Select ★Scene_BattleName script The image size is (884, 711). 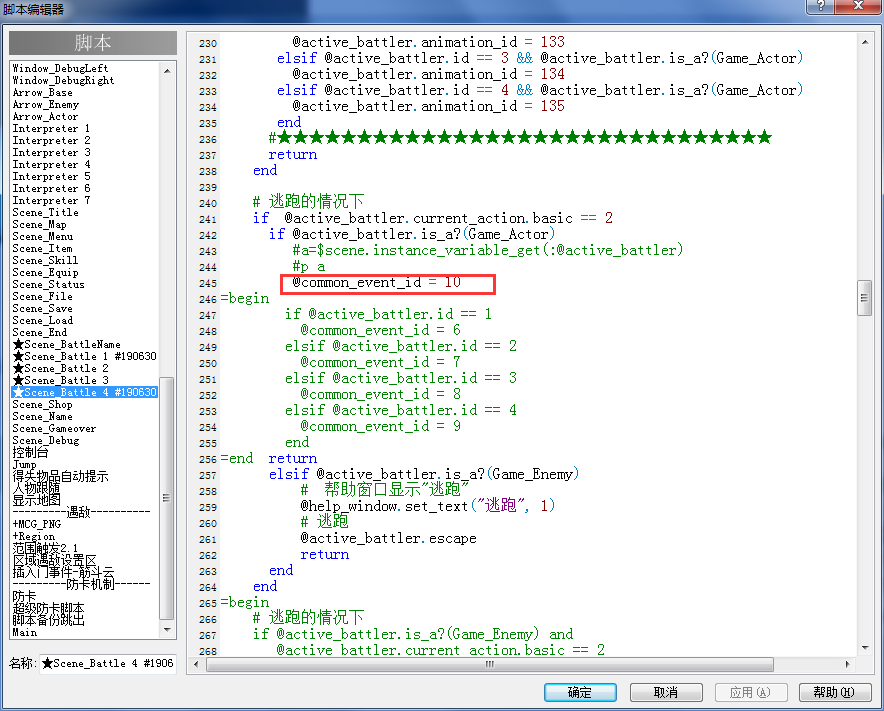tap(67, 344)
